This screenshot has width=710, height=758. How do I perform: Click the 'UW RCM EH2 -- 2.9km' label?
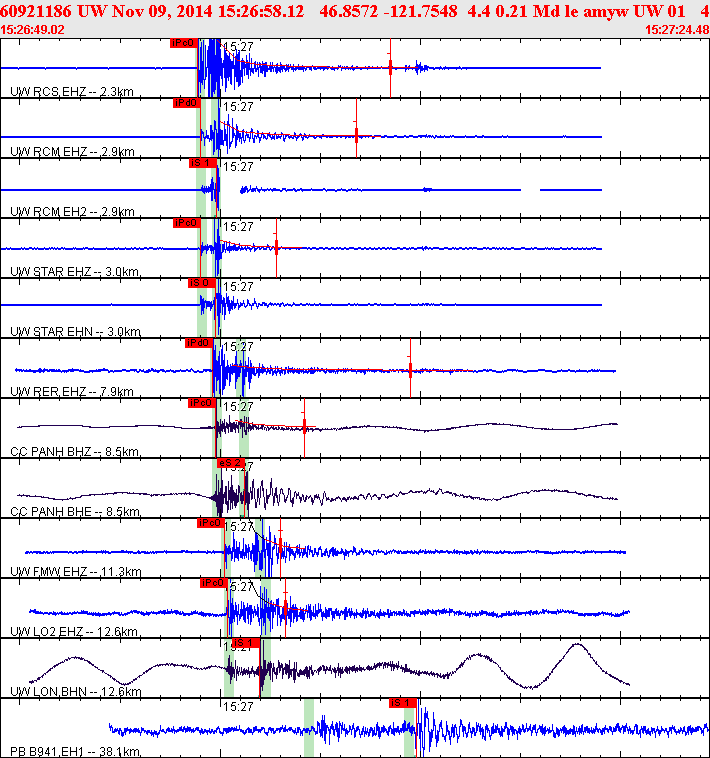pos(72,211)
